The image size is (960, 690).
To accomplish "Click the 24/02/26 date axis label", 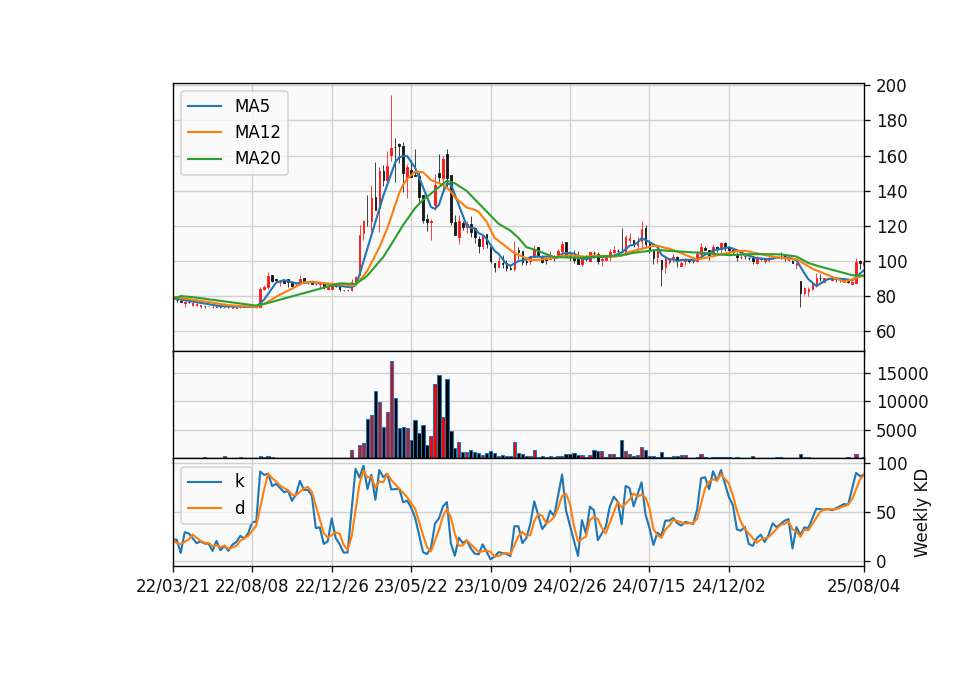I will coord(569,586).
